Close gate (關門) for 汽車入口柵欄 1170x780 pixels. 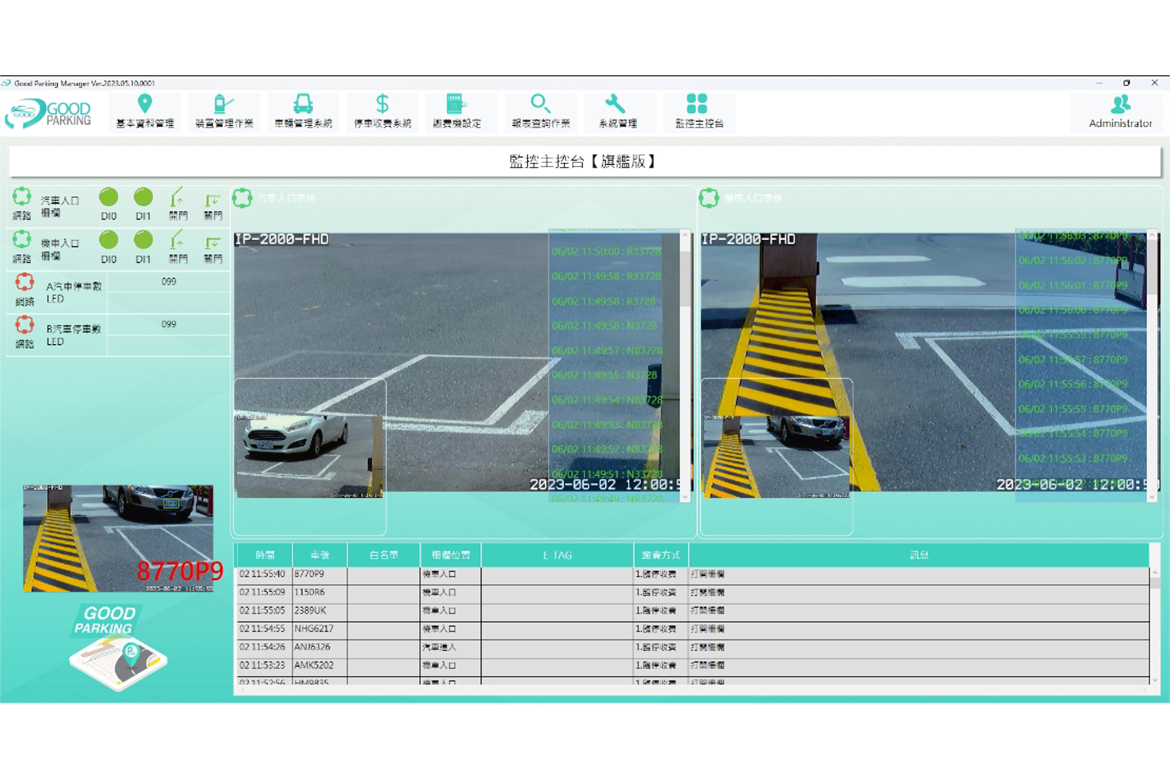pos(213,205)
